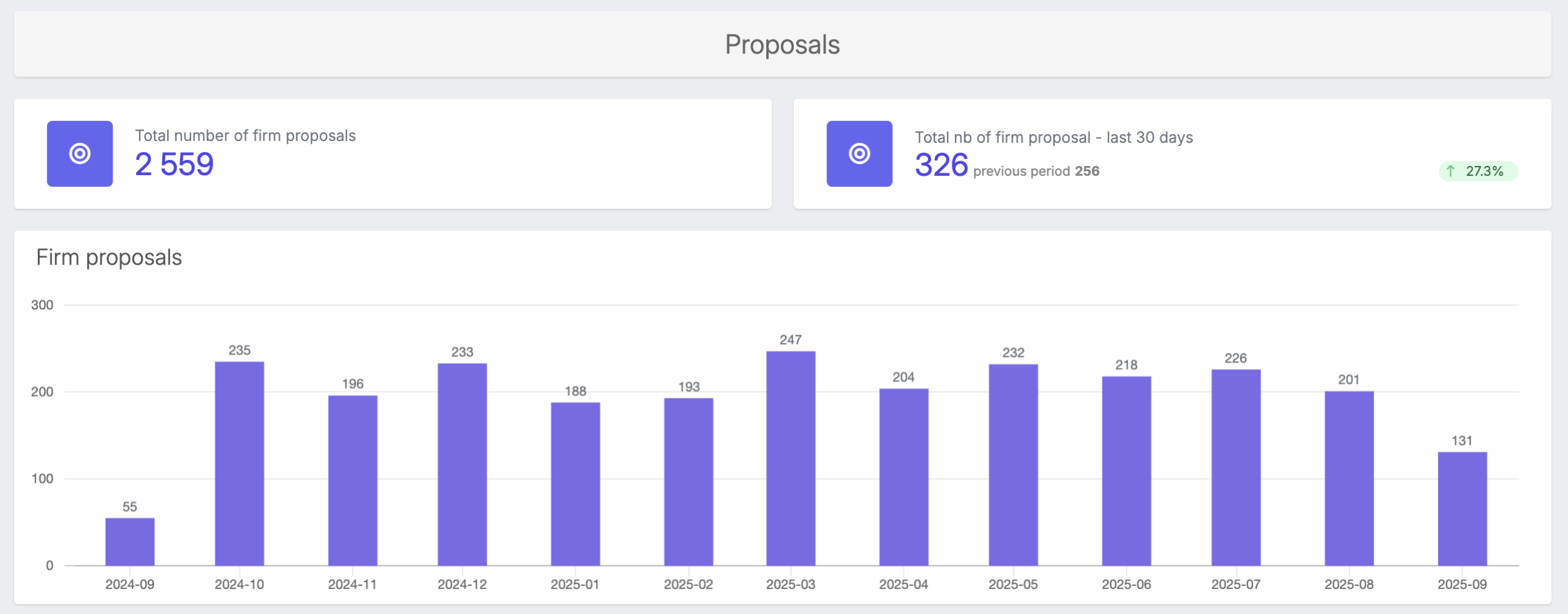Click the Proposals page title
Viewport: 1568px width, 614px height.
tap(782, 44)
